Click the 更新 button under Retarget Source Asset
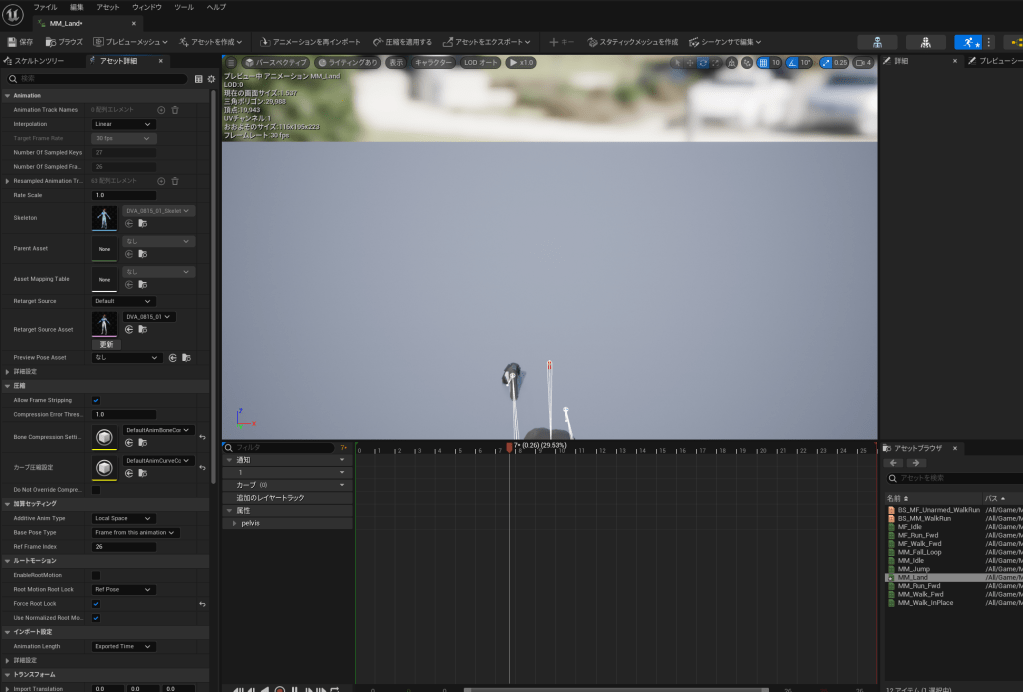 [x=106, y=344]
